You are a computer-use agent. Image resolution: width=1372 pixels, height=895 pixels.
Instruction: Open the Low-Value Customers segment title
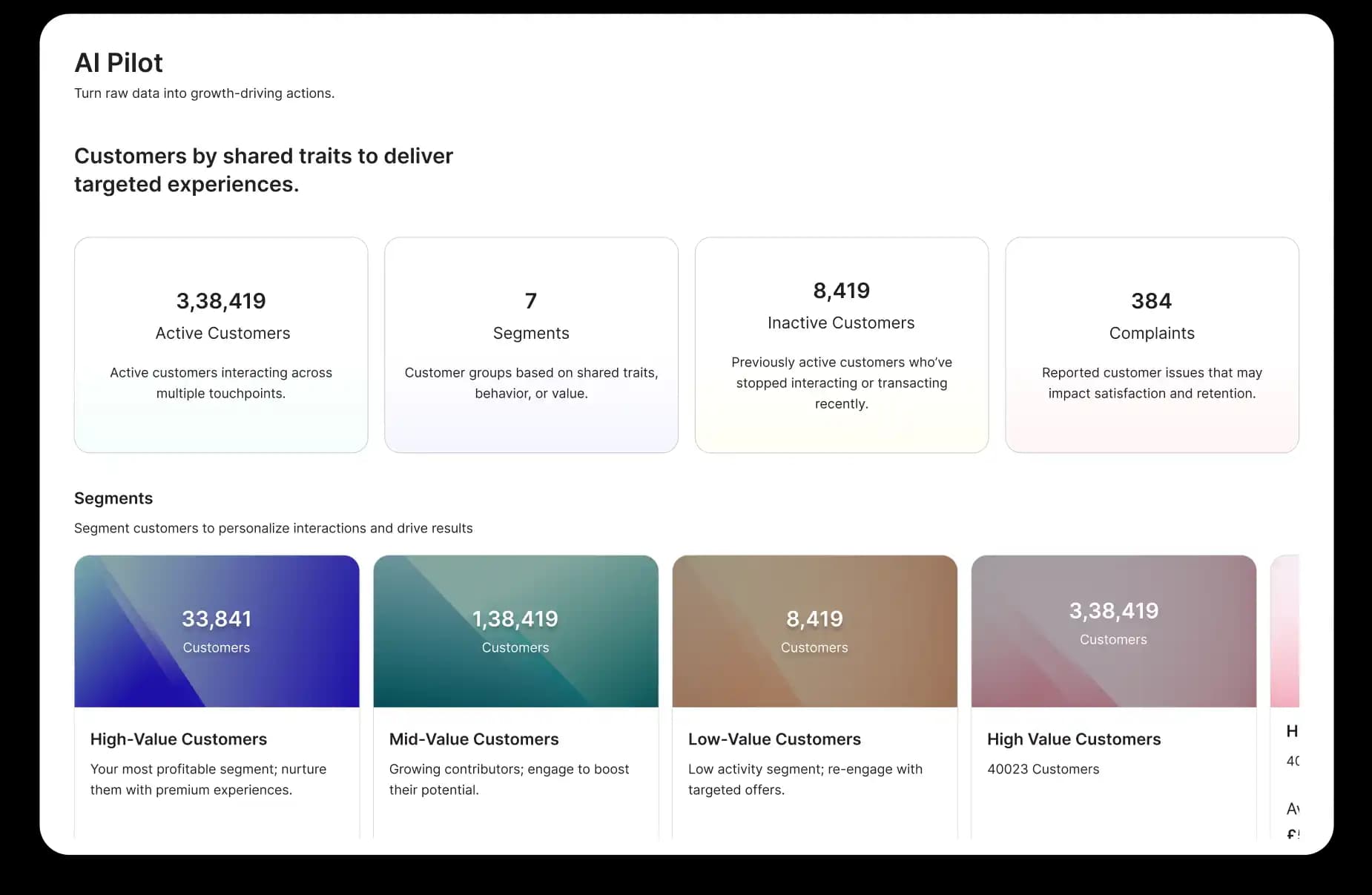point(774,739)
